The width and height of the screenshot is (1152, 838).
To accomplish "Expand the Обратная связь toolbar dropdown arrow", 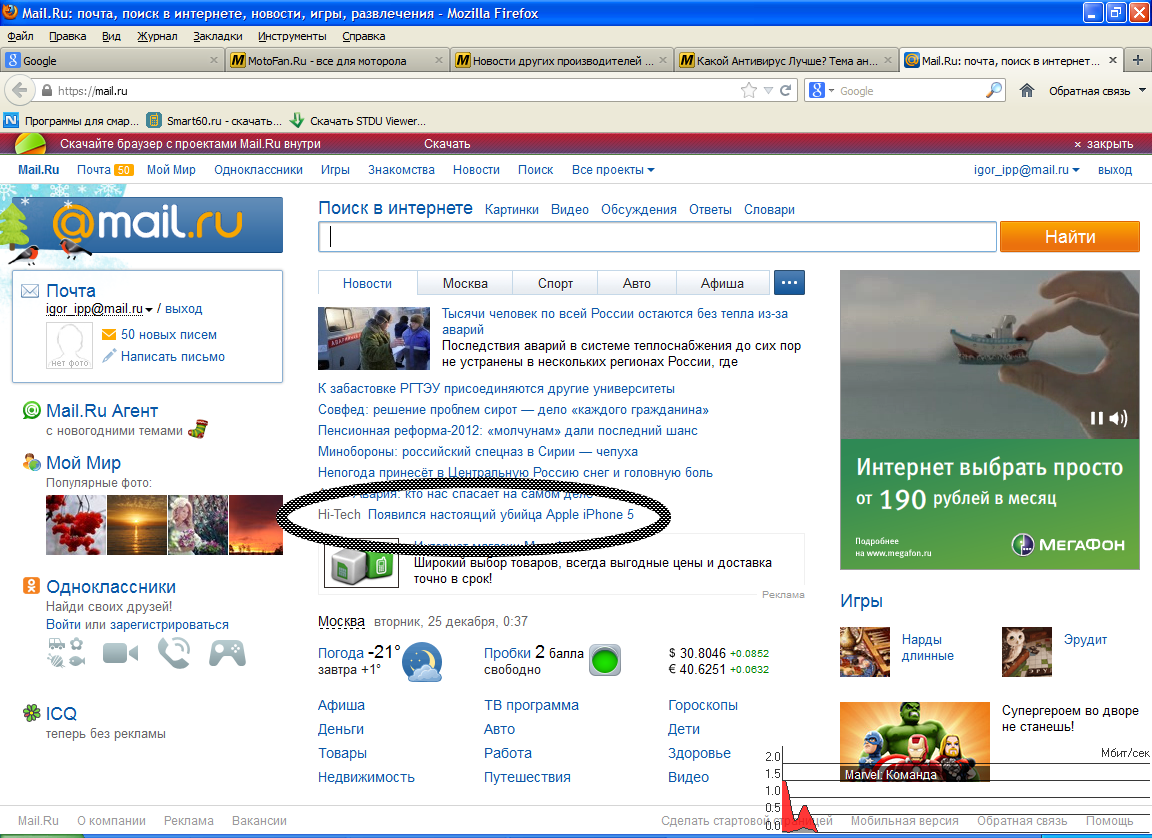I will point(1142,90).
